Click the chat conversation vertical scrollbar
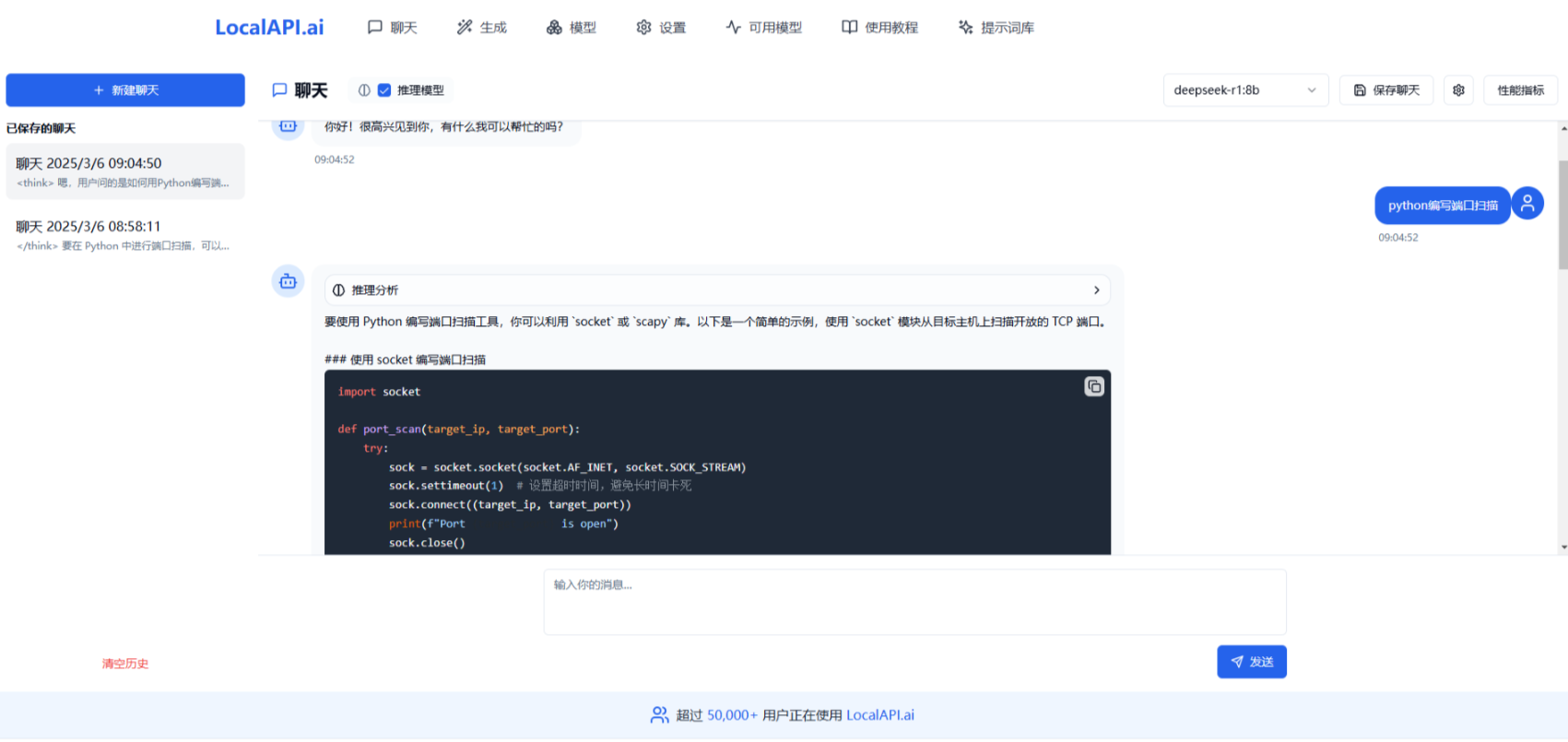Image resolution: width=1568 pixels, height=742 pixels. (1562, 215)
